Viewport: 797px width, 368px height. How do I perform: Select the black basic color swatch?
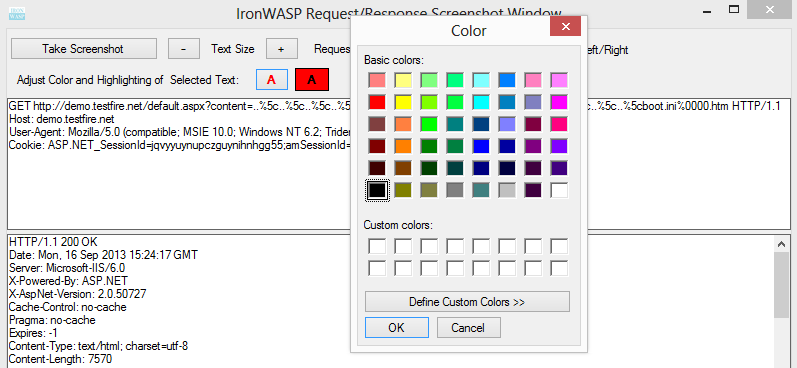pyautogui.click(x=377, y=190)
